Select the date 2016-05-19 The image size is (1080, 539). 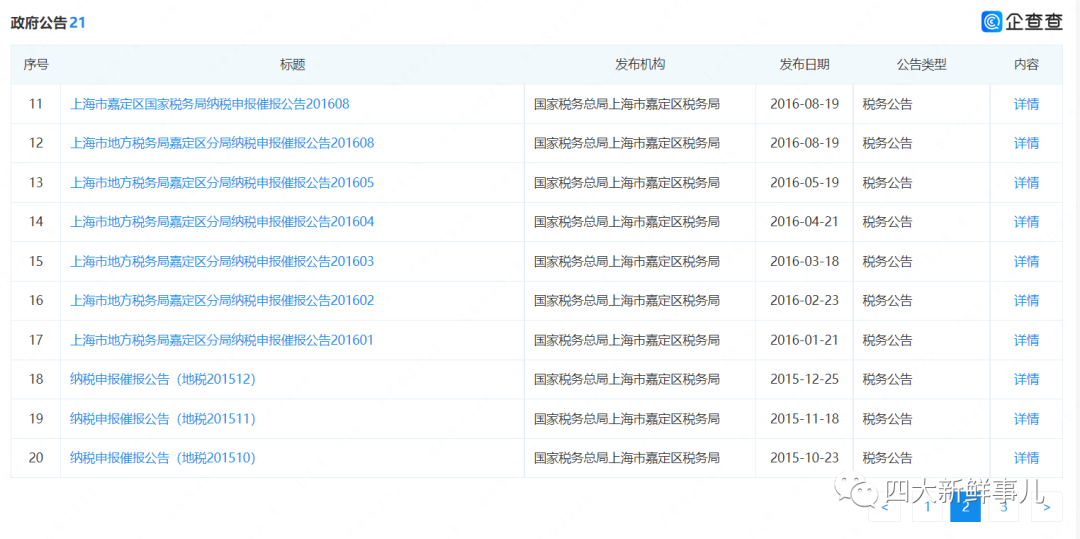pyautogui.click(x=804, y=183)
